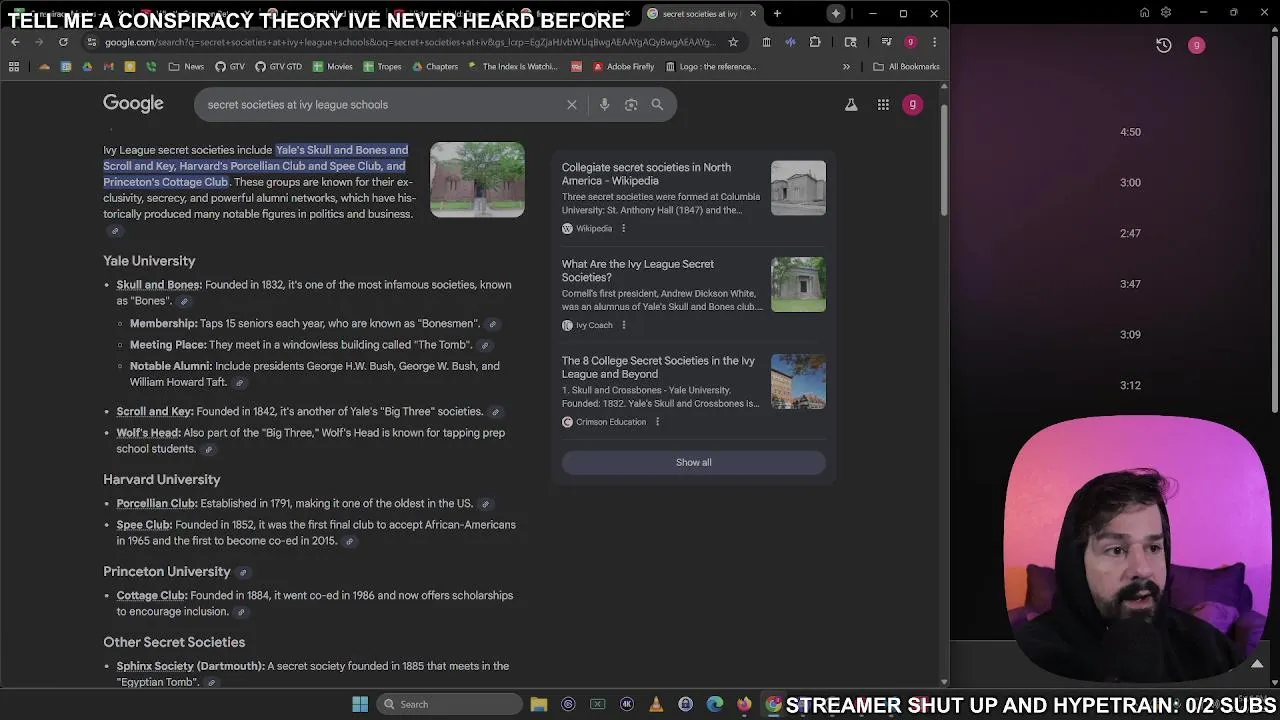Open more options for Ivy Coach result
1280x720 pixels.
tap(624, 325)
